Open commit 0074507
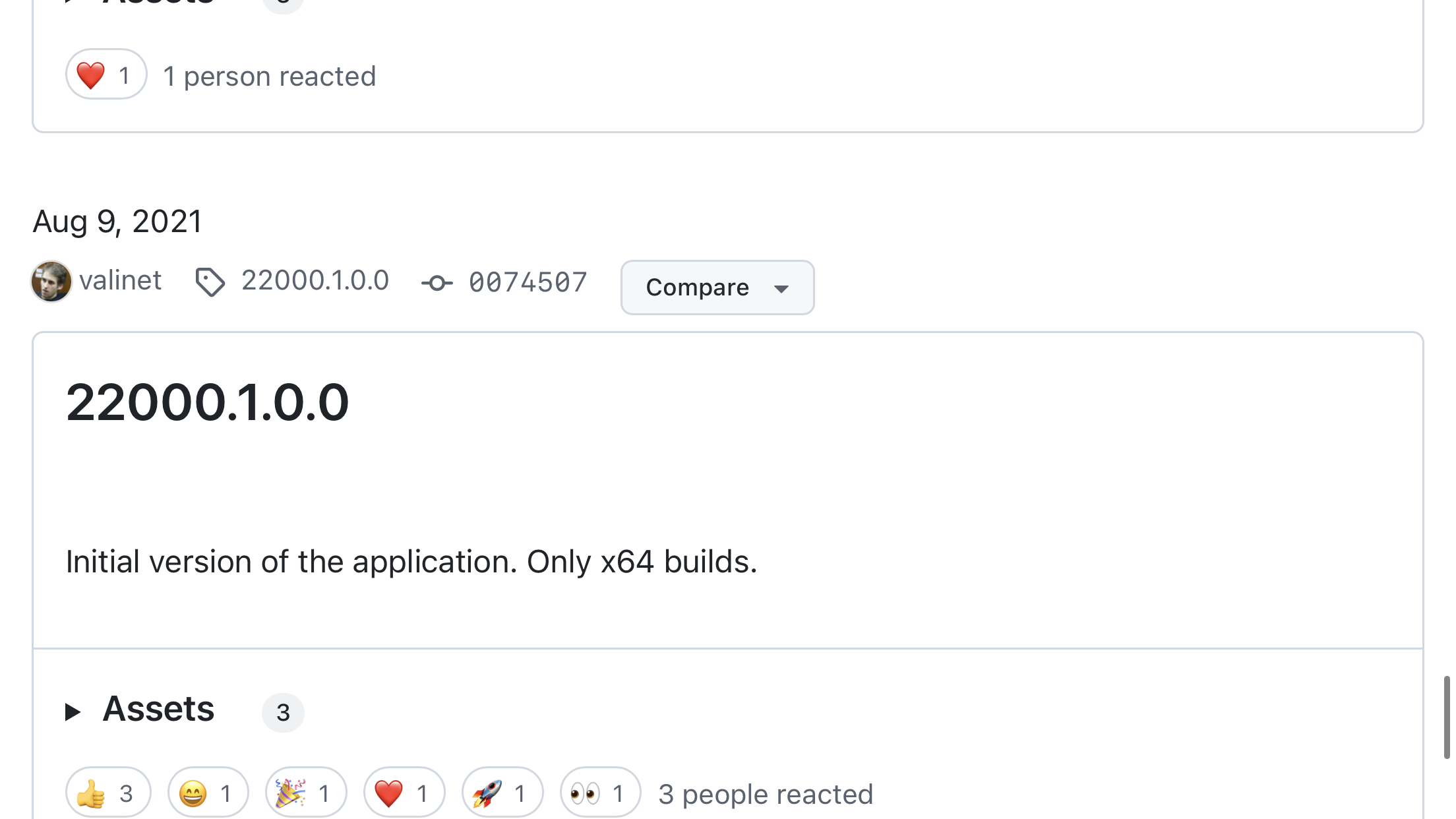Viewport: 1456px width, 819px height. tap(528, 283)
